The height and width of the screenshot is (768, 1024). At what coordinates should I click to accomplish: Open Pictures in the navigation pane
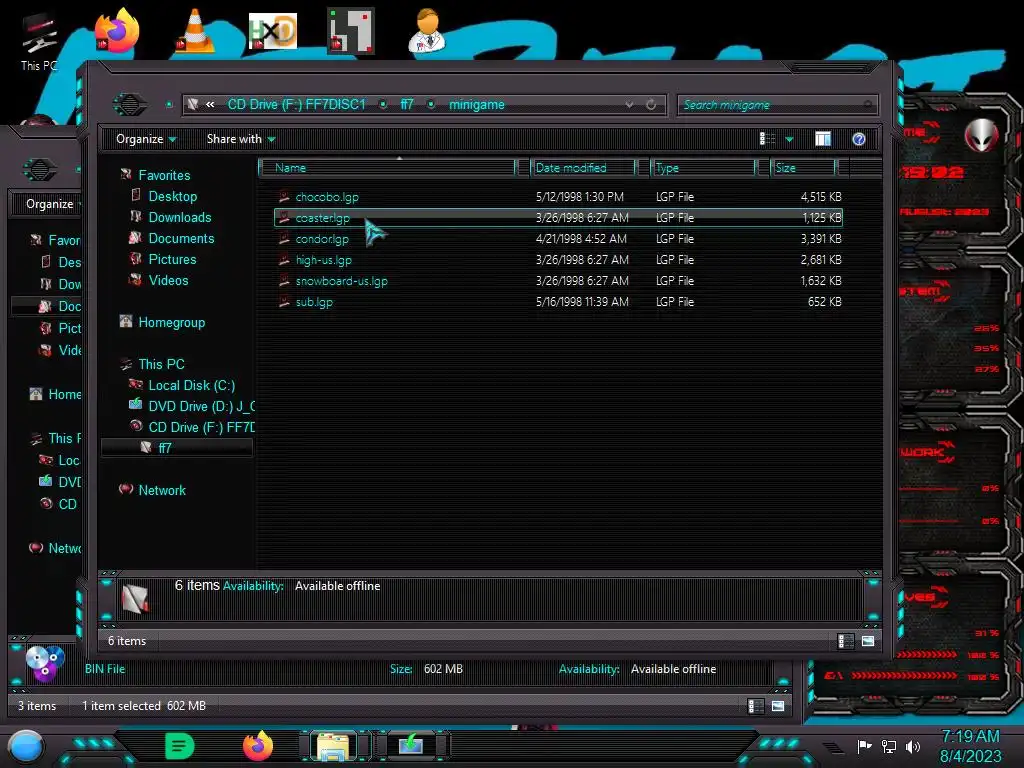click(x=172, y=259)
